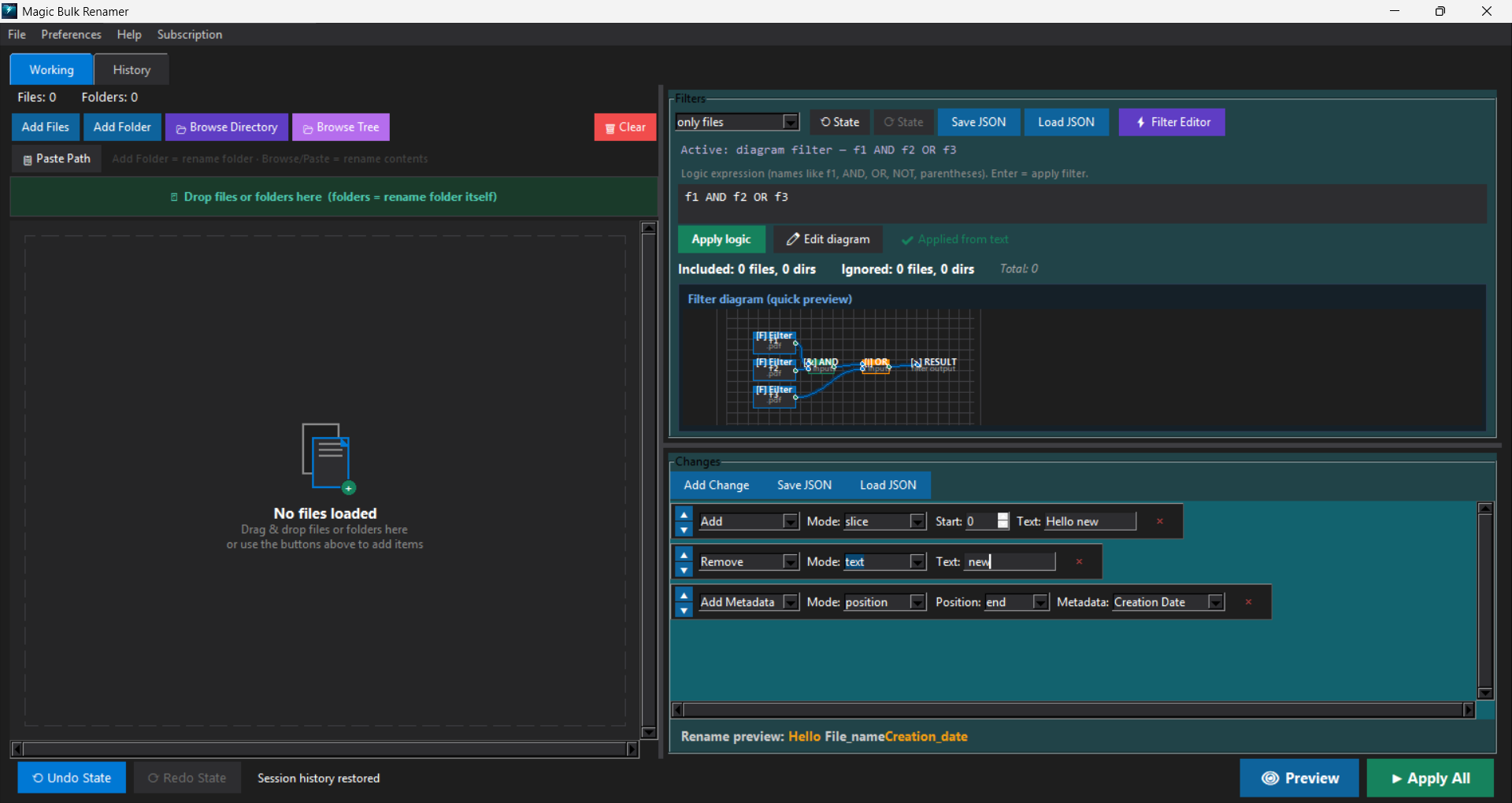Move the Add Metadata row up
This screenshot has width=1512, height=803.
pos(684,594)
